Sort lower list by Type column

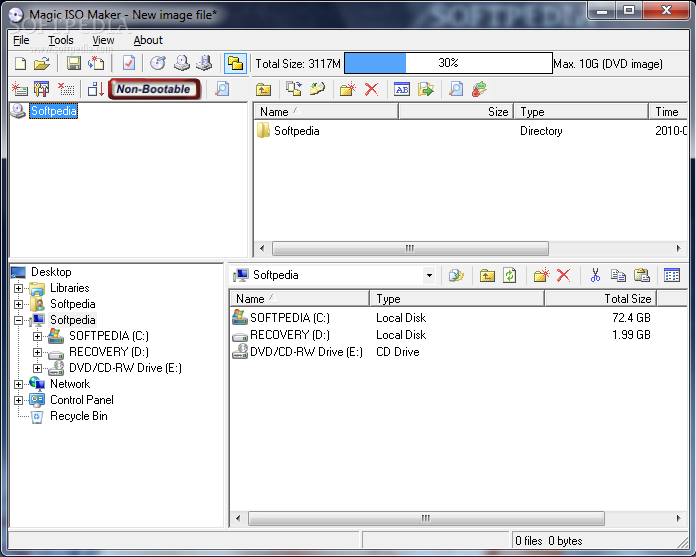point(457,299)
